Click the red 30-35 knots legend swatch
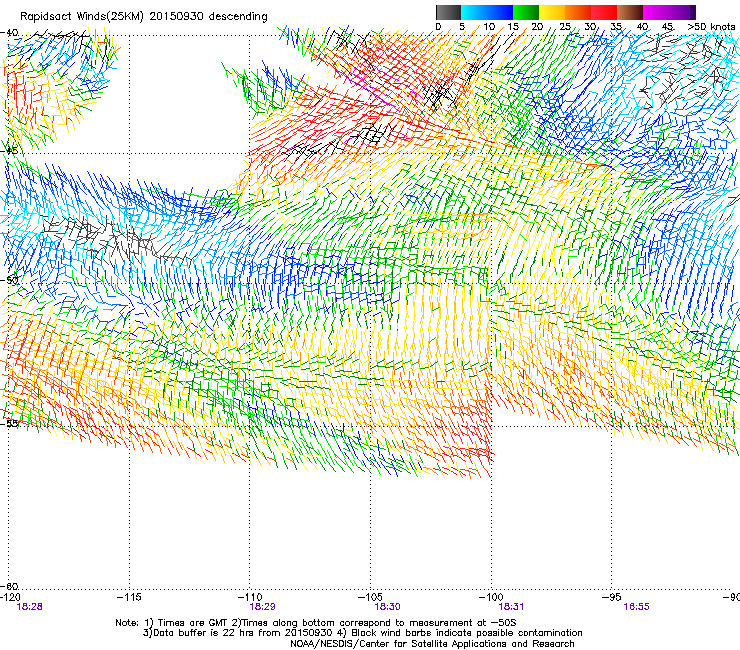Viewport: 740px width, 650px height. (x=604, y=12)
